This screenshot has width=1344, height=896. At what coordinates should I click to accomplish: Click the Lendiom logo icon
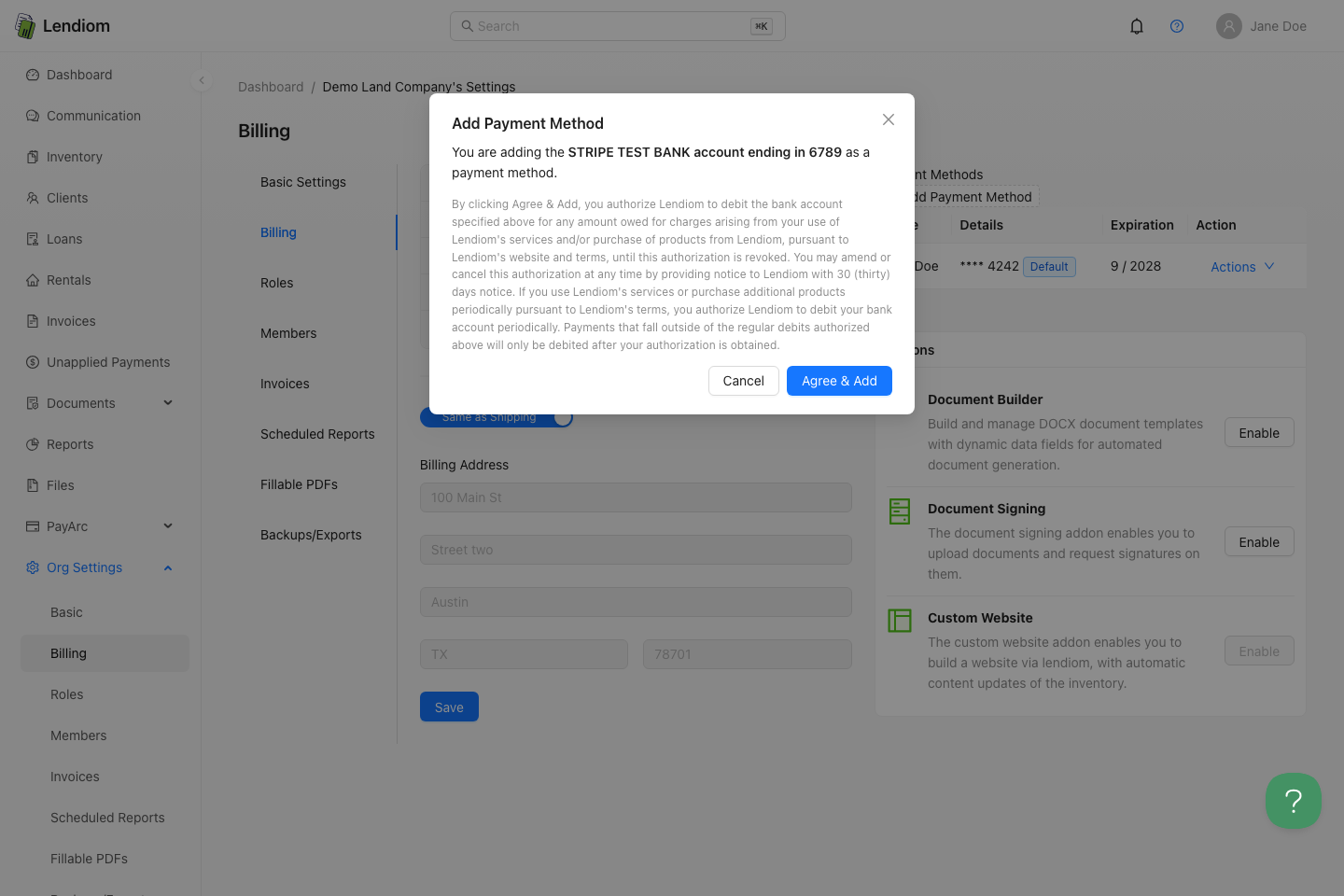pyautogui.click(x=25, y=26)
